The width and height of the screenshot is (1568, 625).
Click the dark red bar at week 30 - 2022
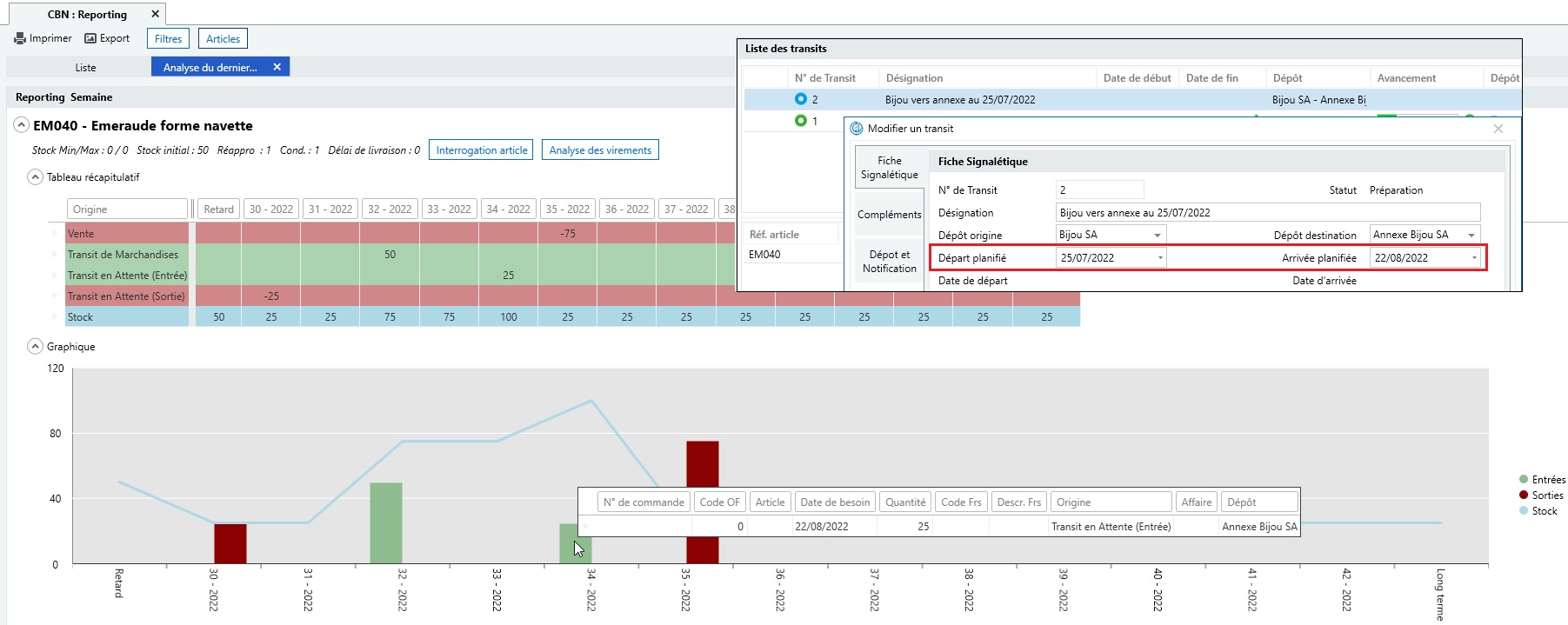(x=230, y=543)
